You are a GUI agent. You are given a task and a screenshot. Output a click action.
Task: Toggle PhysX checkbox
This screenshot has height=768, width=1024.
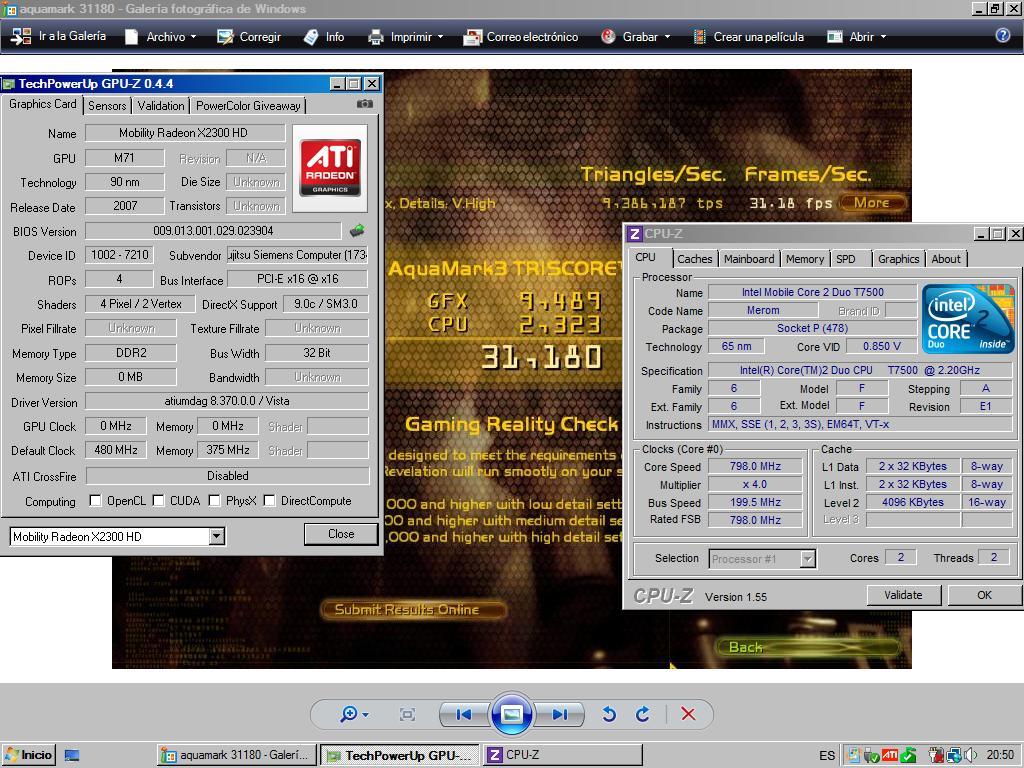pos(214,501)
